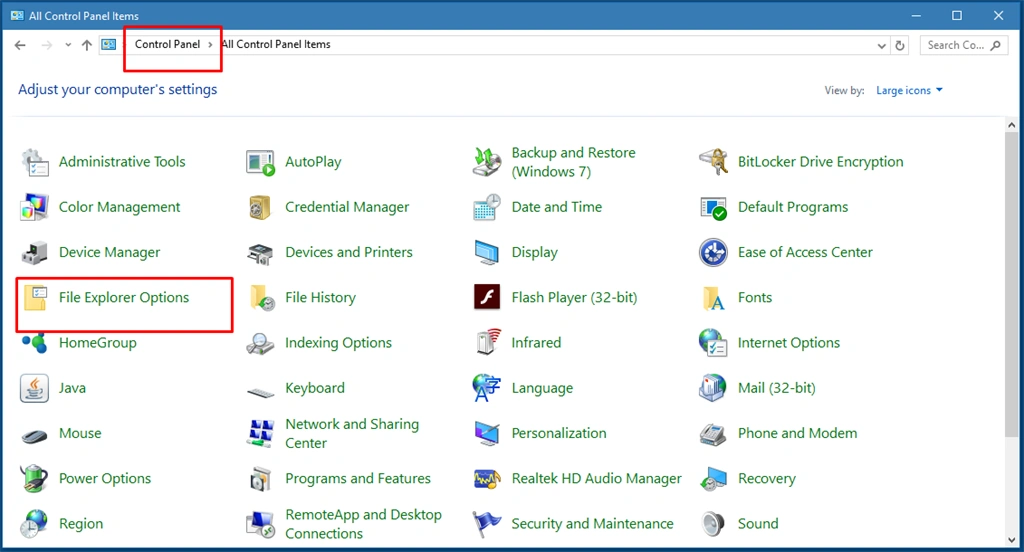The width and height of the screenshot is (1024, 552).
Task: Click the Device Manager icon
Action: [35, 253]
